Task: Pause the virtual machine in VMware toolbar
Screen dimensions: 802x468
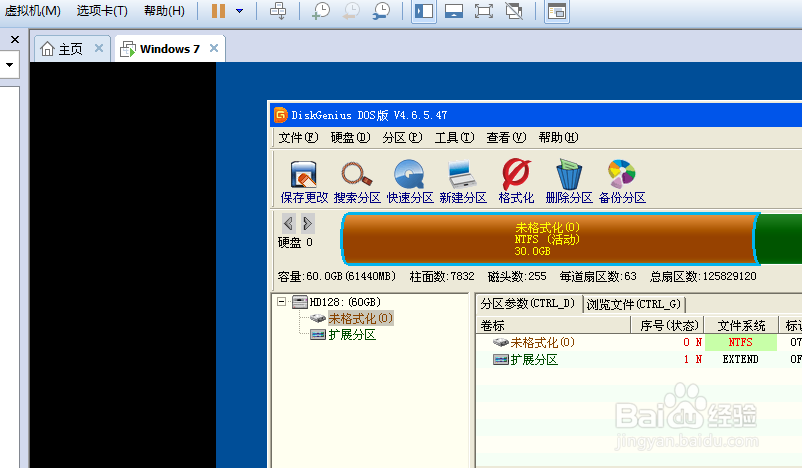Action: click(x=218, y=11)
